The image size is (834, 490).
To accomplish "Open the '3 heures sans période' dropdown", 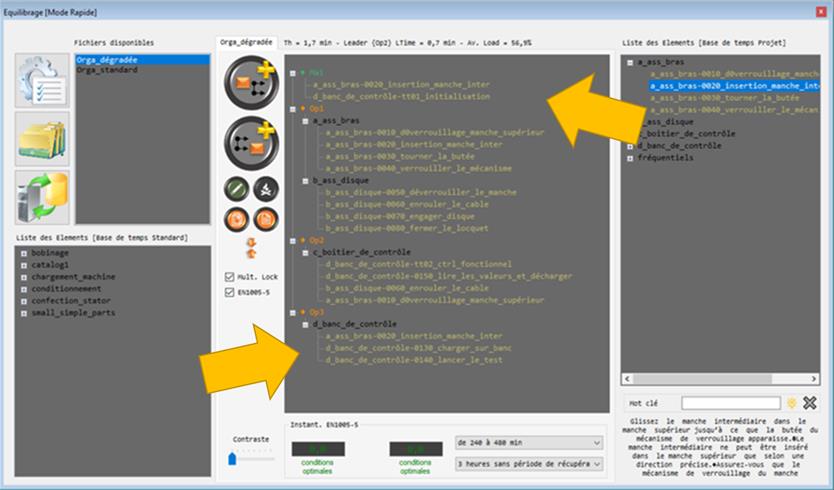I will tap(529, 464).
